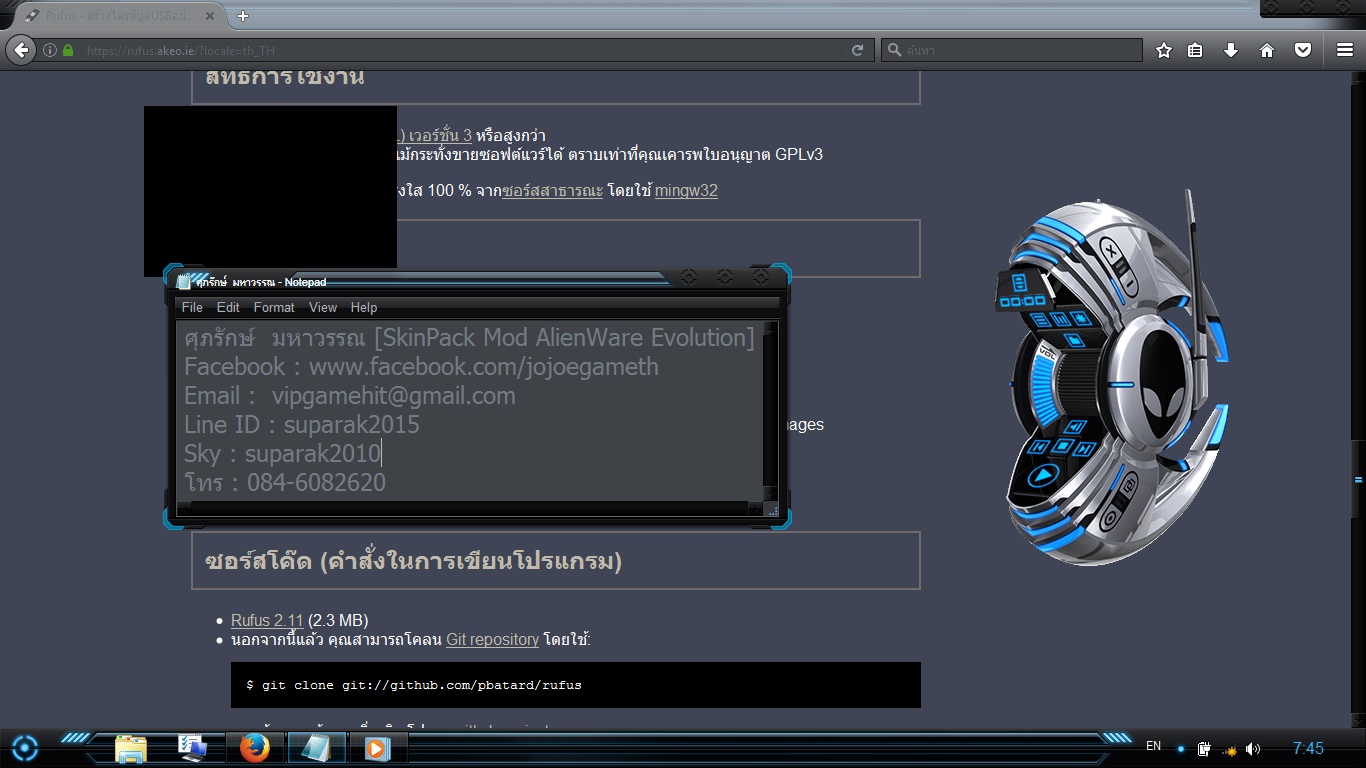1366x768 pixels.
Task: Open Notepad Help menu
Action: [364, 307]
